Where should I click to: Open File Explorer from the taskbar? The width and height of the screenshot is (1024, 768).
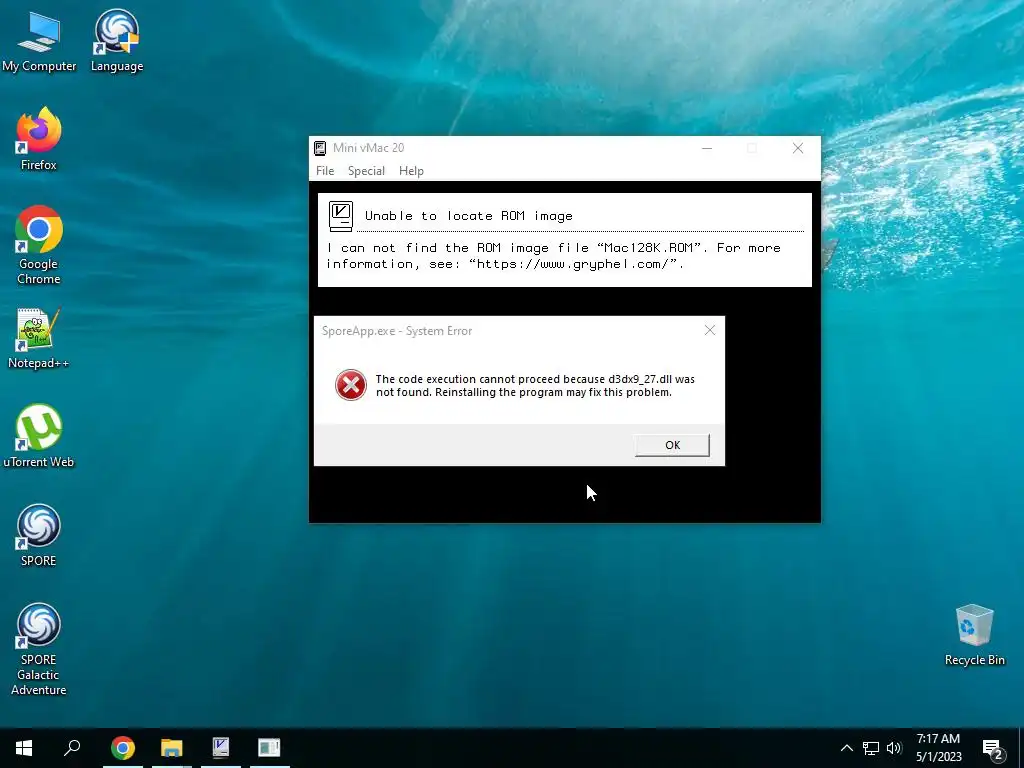point(172,748)
